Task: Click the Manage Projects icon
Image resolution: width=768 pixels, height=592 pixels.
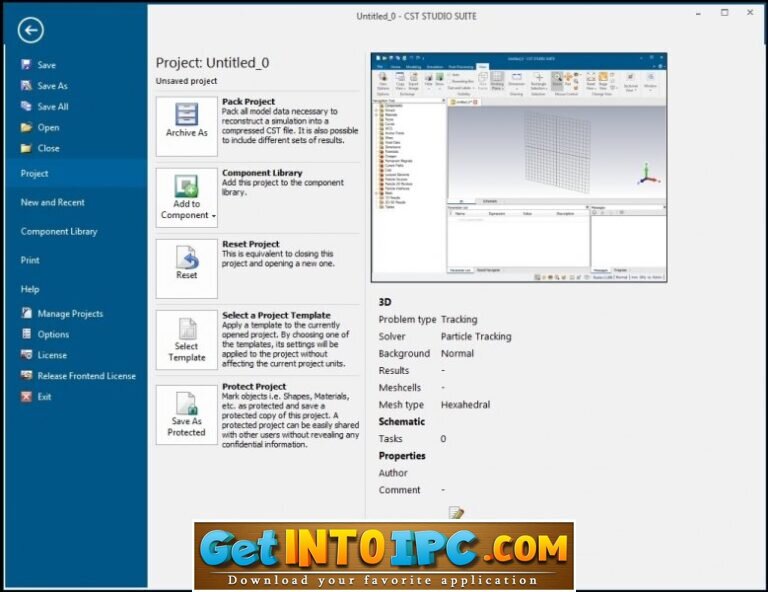Action: [x=26, y=313]
